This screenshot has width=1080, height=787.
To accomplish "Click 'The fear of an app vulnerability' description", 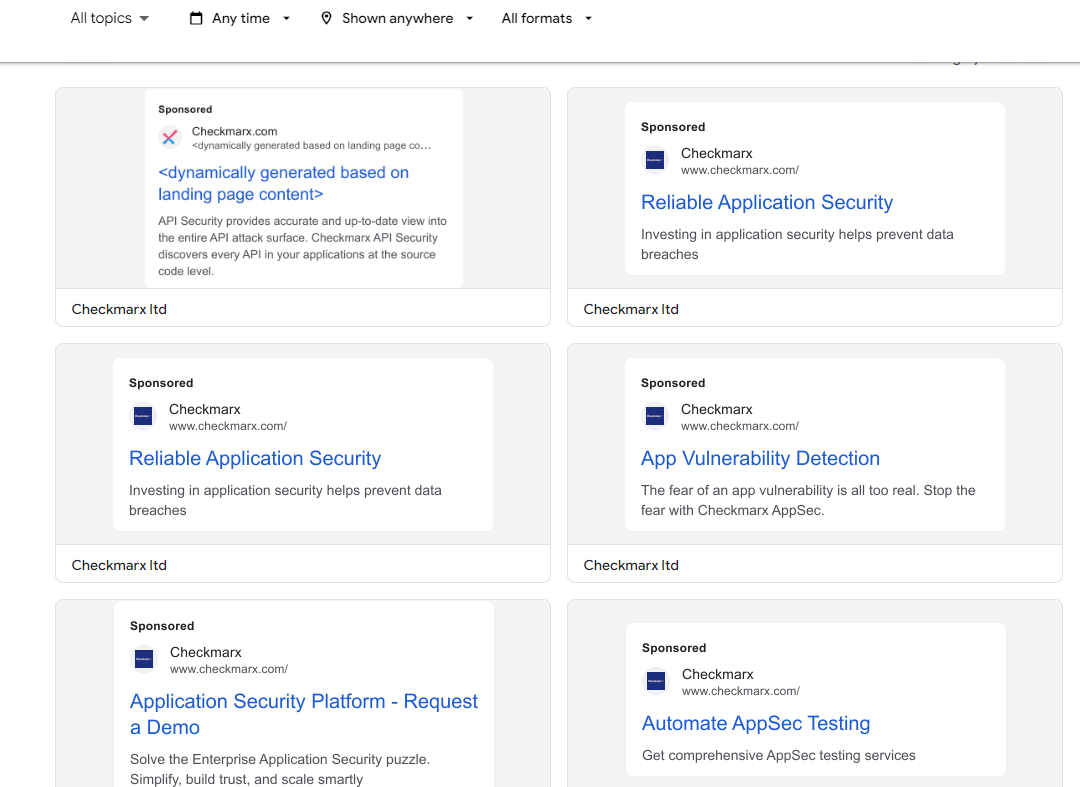I will click(808, 501).
